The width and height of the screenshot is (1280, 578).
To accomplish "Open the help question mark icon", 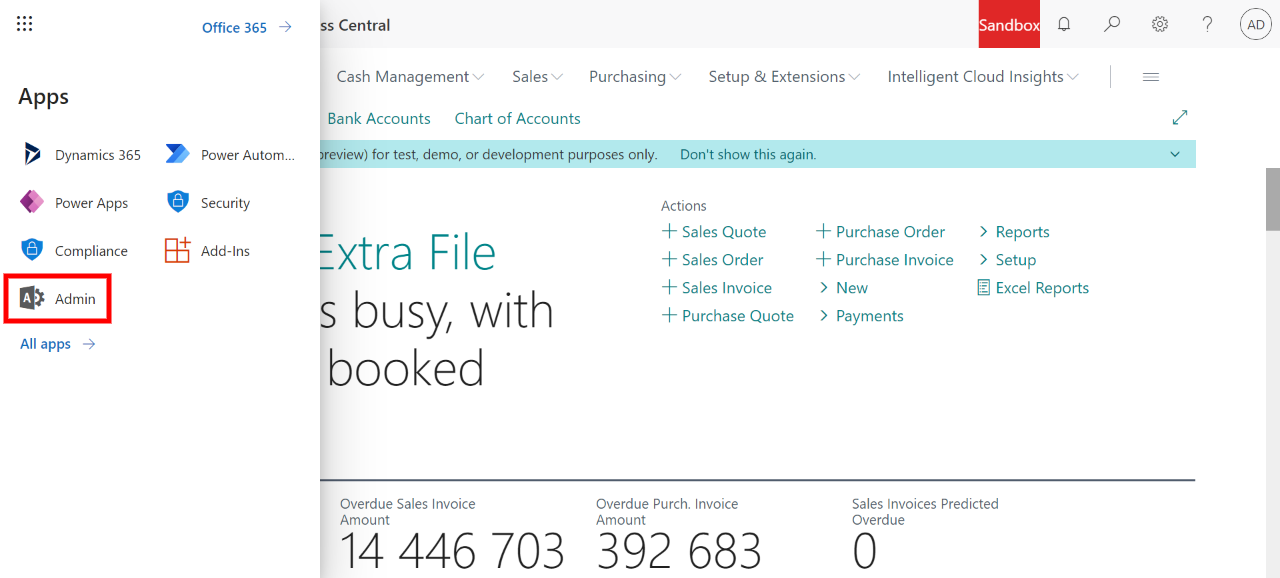I will (1208, 24).
